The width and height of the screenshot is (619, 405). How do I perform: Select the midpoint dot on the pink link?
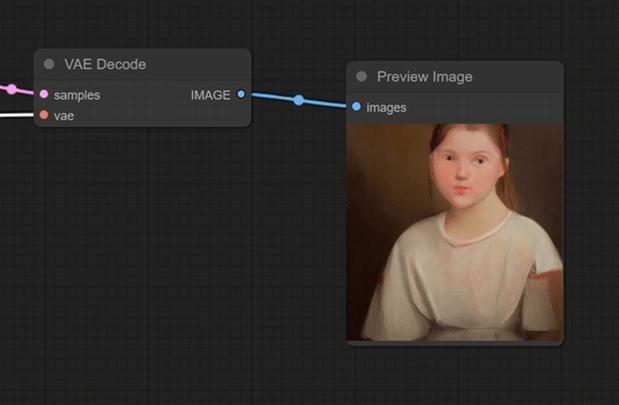coord(11,90)
